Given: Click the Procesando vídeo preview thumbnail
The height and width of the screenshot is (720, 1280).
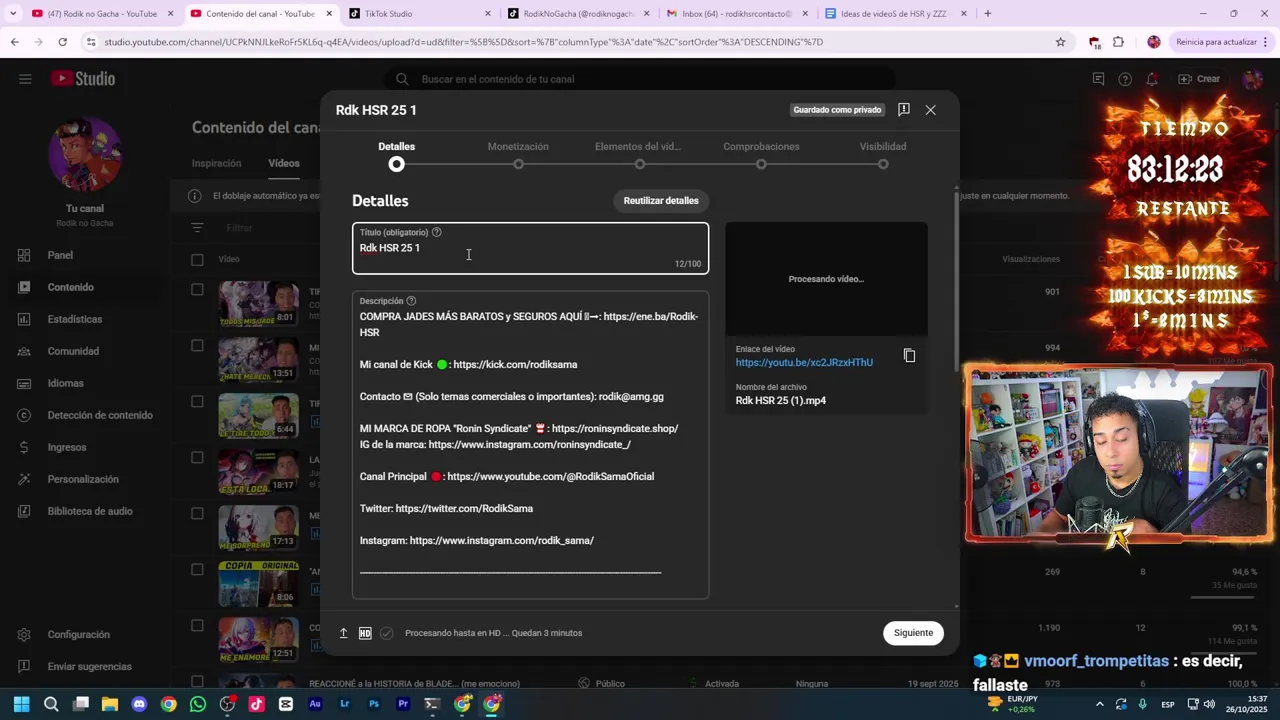Looking at the screenshot, I should [x=826, y=279].
